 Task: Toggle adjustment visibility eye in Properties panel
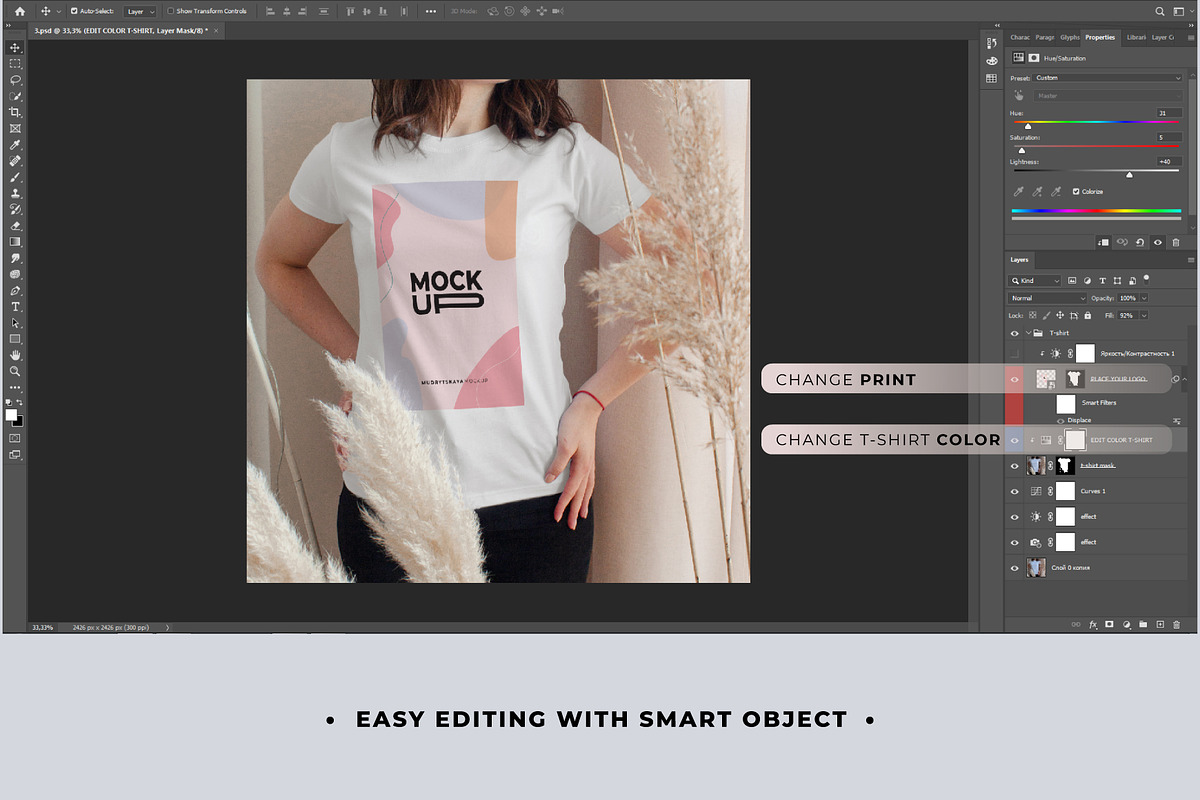click(1158, 242)
